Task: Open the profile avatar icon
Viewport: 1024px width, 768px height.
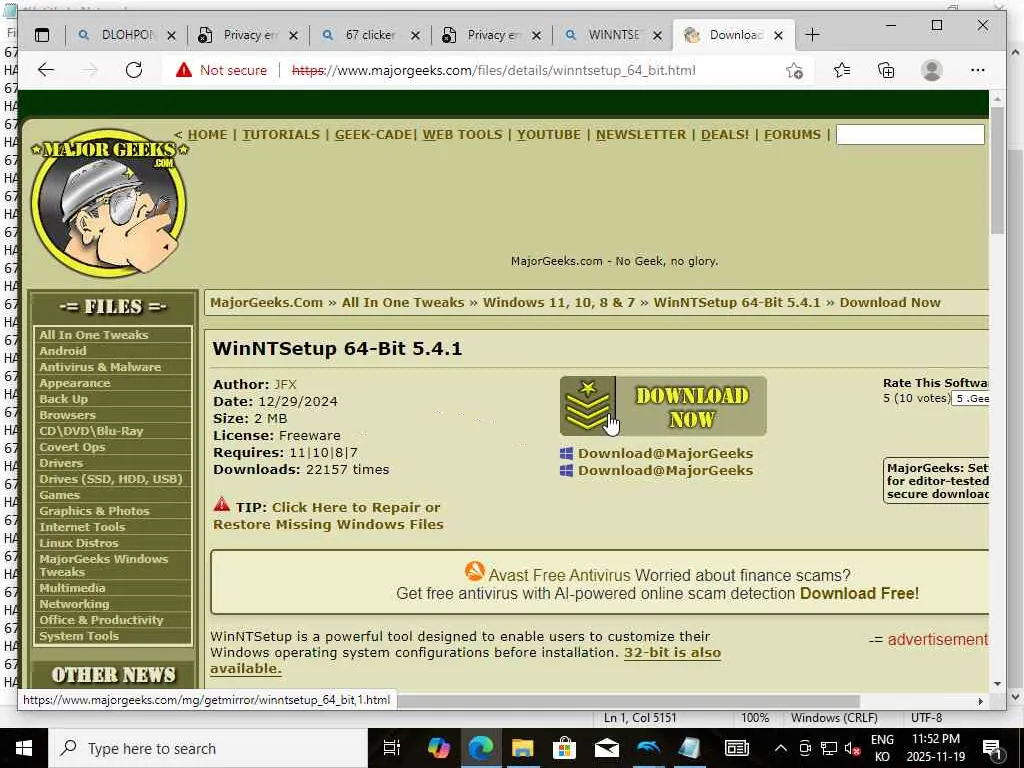Action: pyautogui.click(x=931, y=70)
